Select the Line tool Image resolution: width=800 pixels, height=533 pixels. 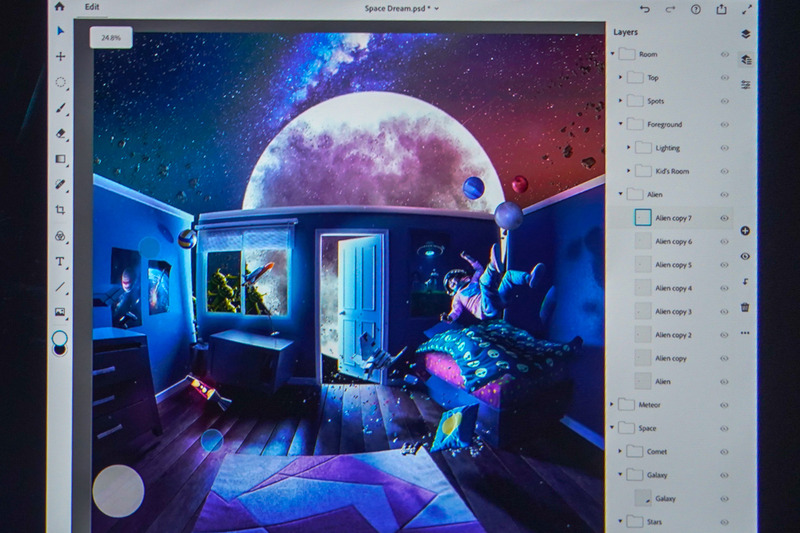coord(60,287)
